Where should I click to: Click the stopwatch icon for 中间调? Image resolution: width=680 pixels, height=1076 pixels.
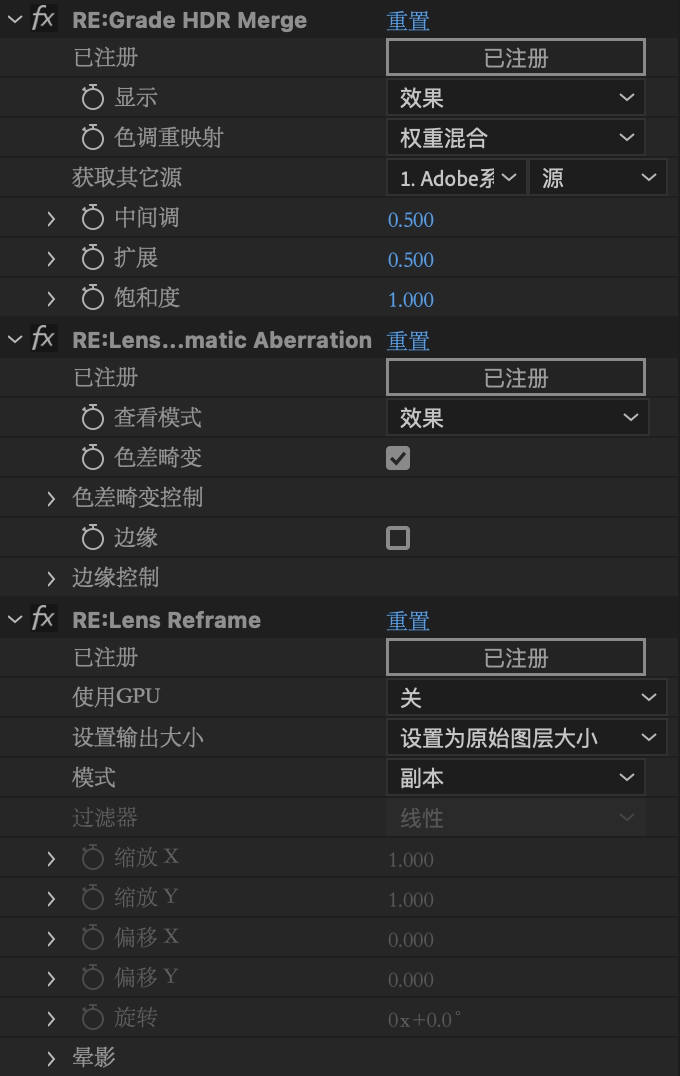93,218
